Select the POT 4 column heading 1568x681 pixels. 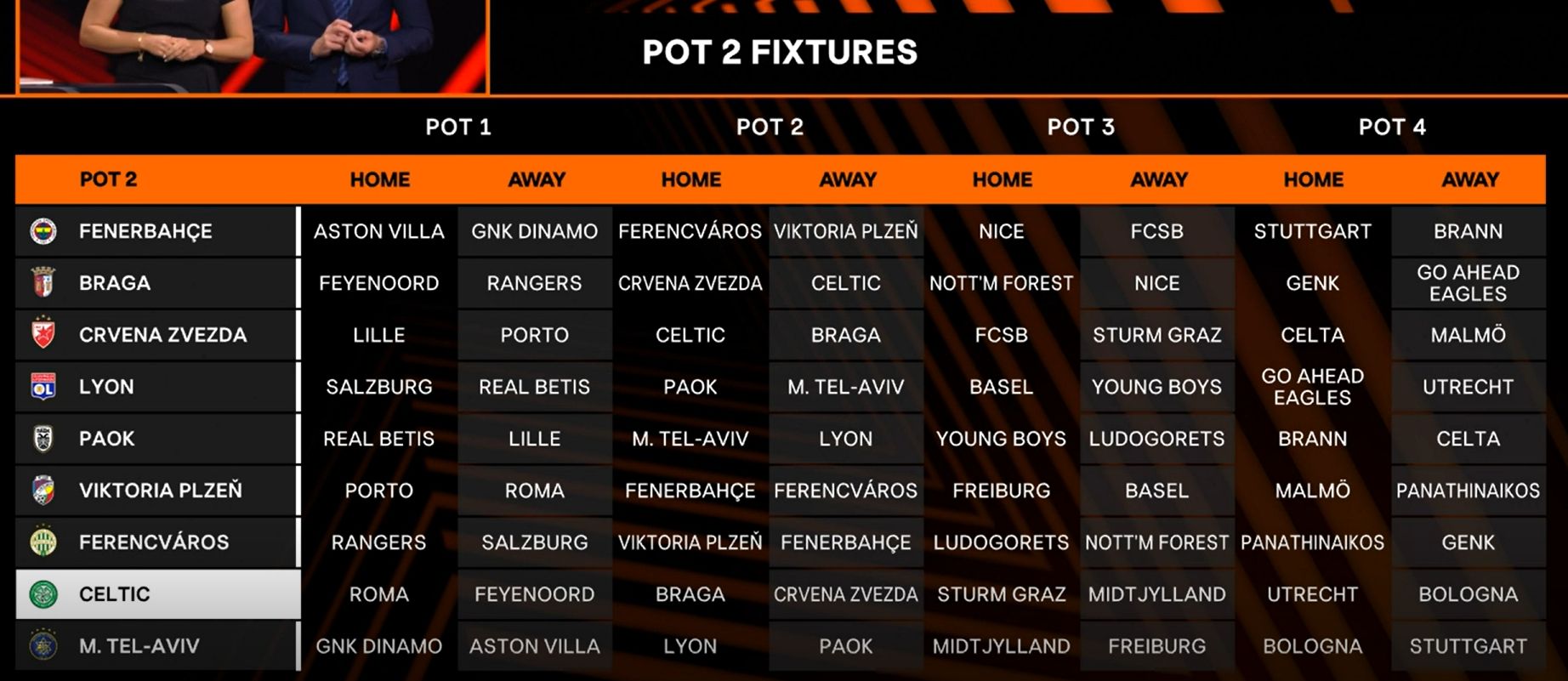tap(1392, 127)
